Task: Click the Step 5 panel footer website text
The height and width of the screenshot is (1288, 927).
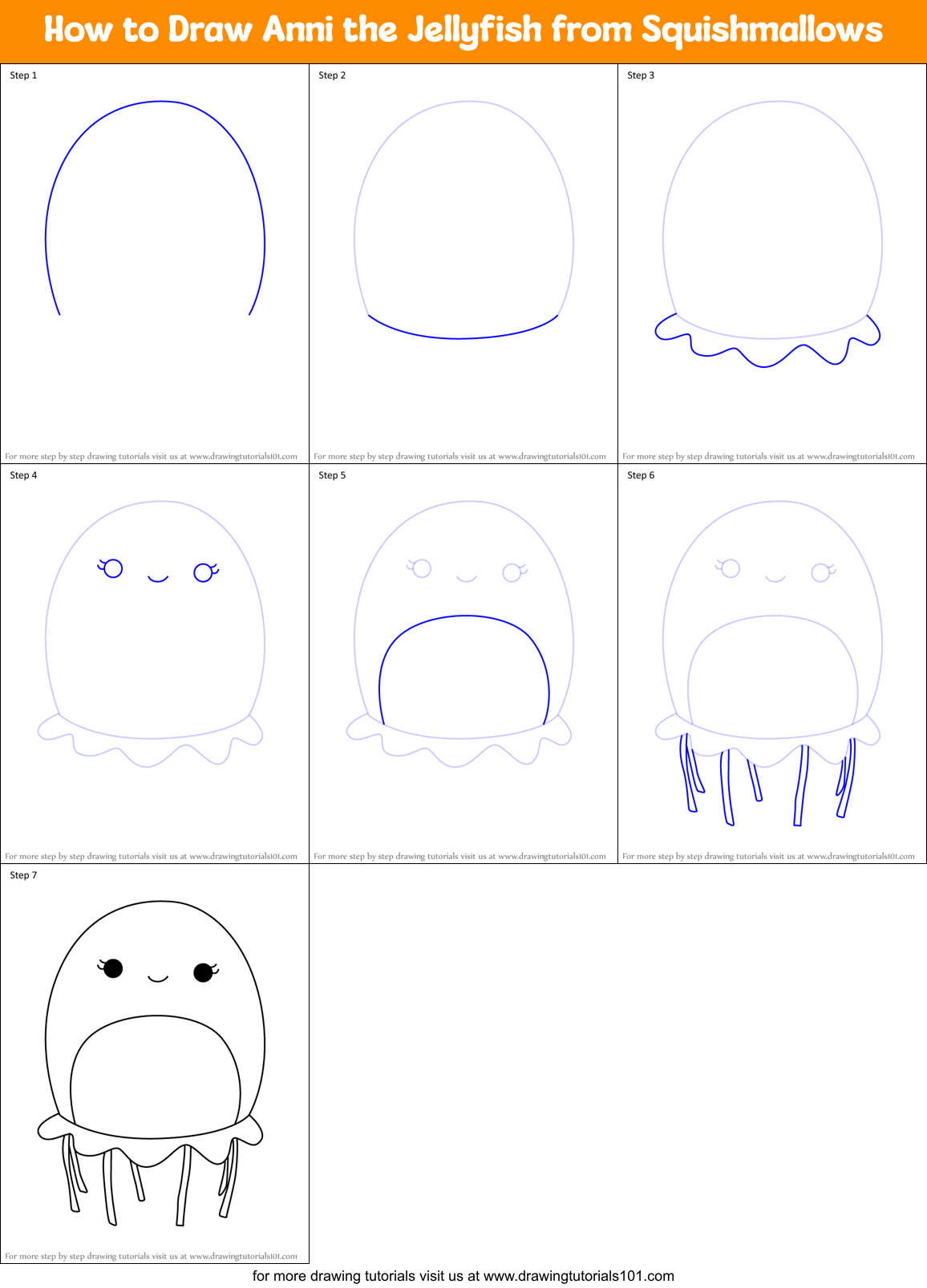Action: point(459,856)
